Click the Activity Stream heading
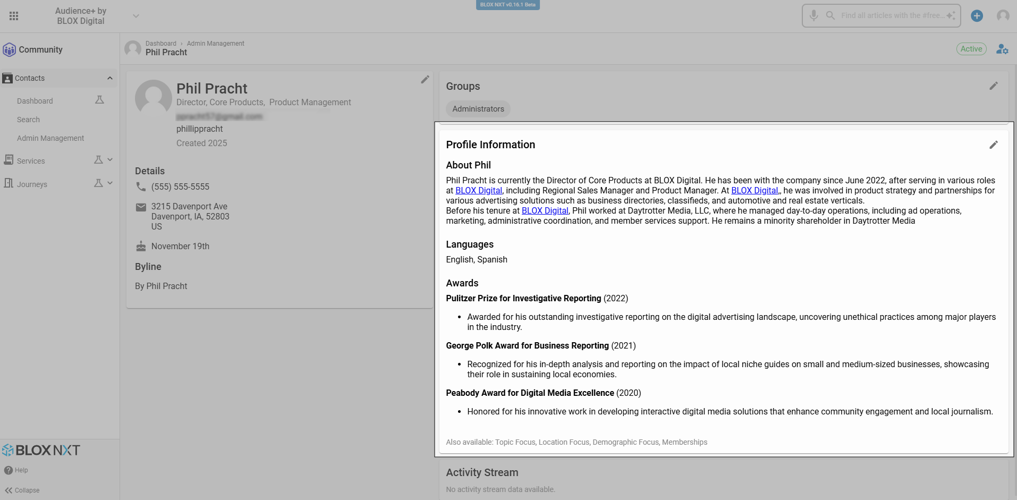 coord(482,473)
